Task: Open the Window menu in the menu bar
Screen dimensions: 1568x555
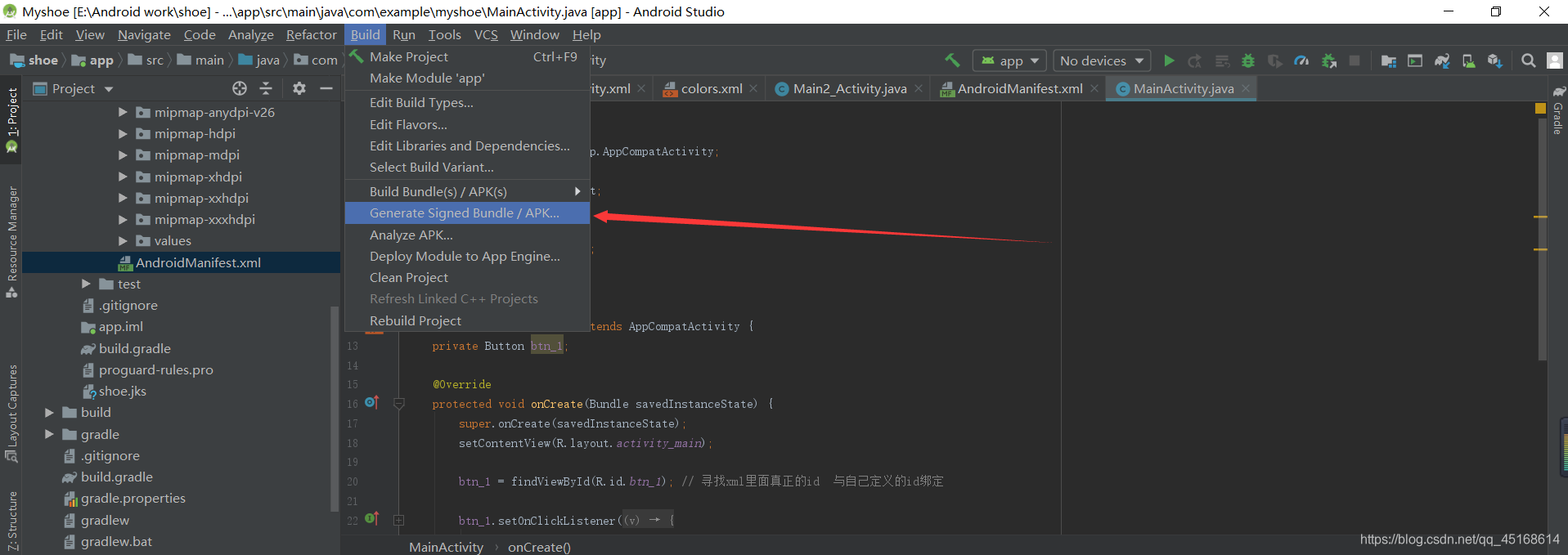Action: coord(534,34)
